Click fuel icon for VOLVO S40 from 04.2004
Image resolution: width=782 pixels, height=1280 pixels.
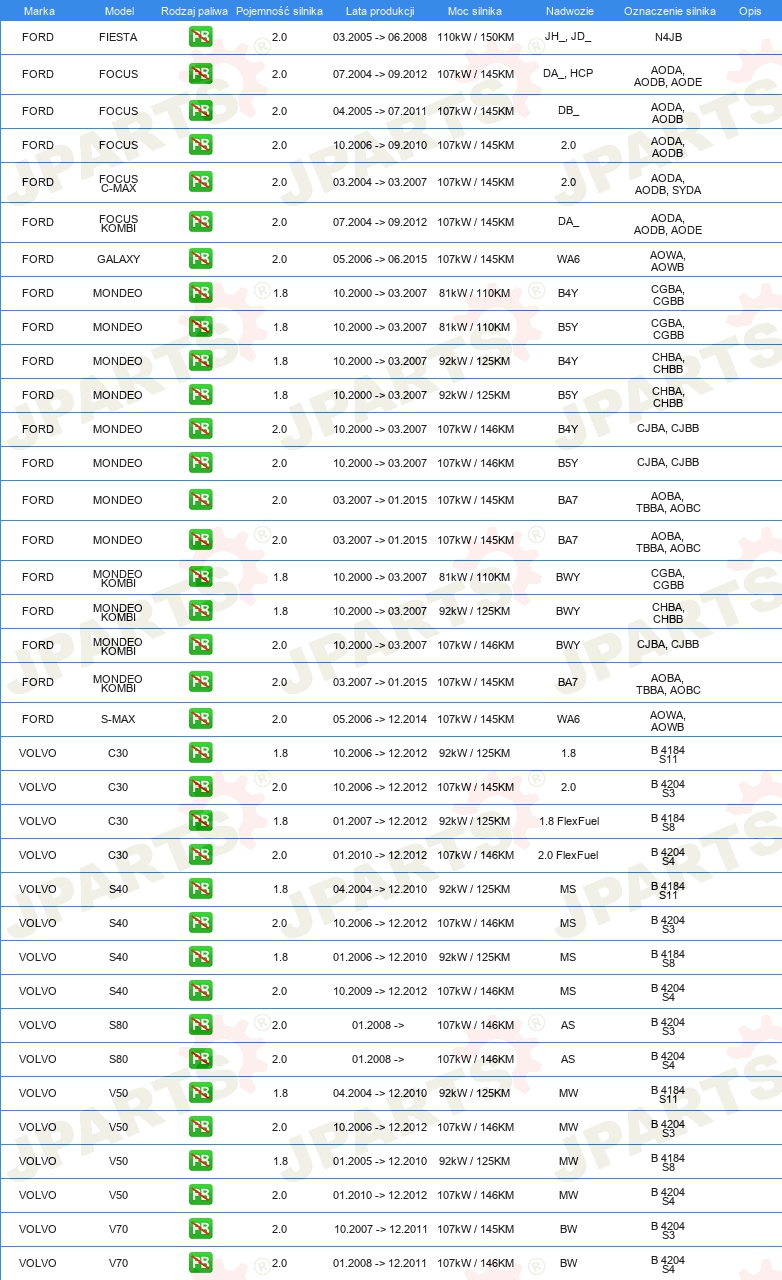[200, 889]
